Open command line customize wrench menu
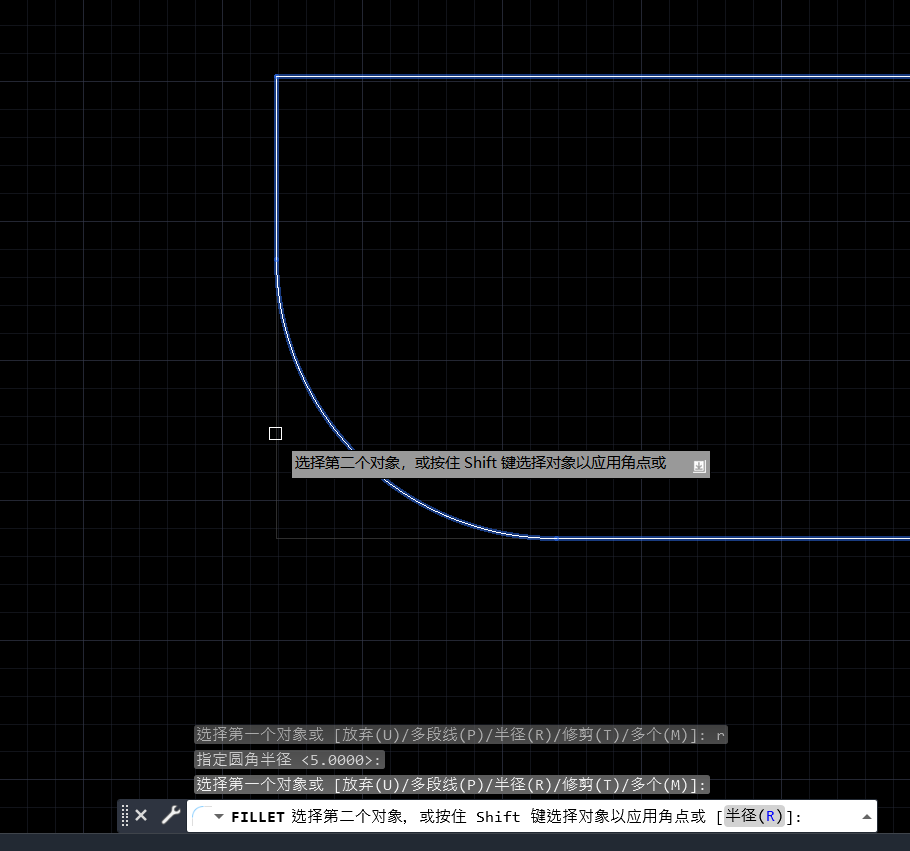910x851 pixels. point(170,815)
